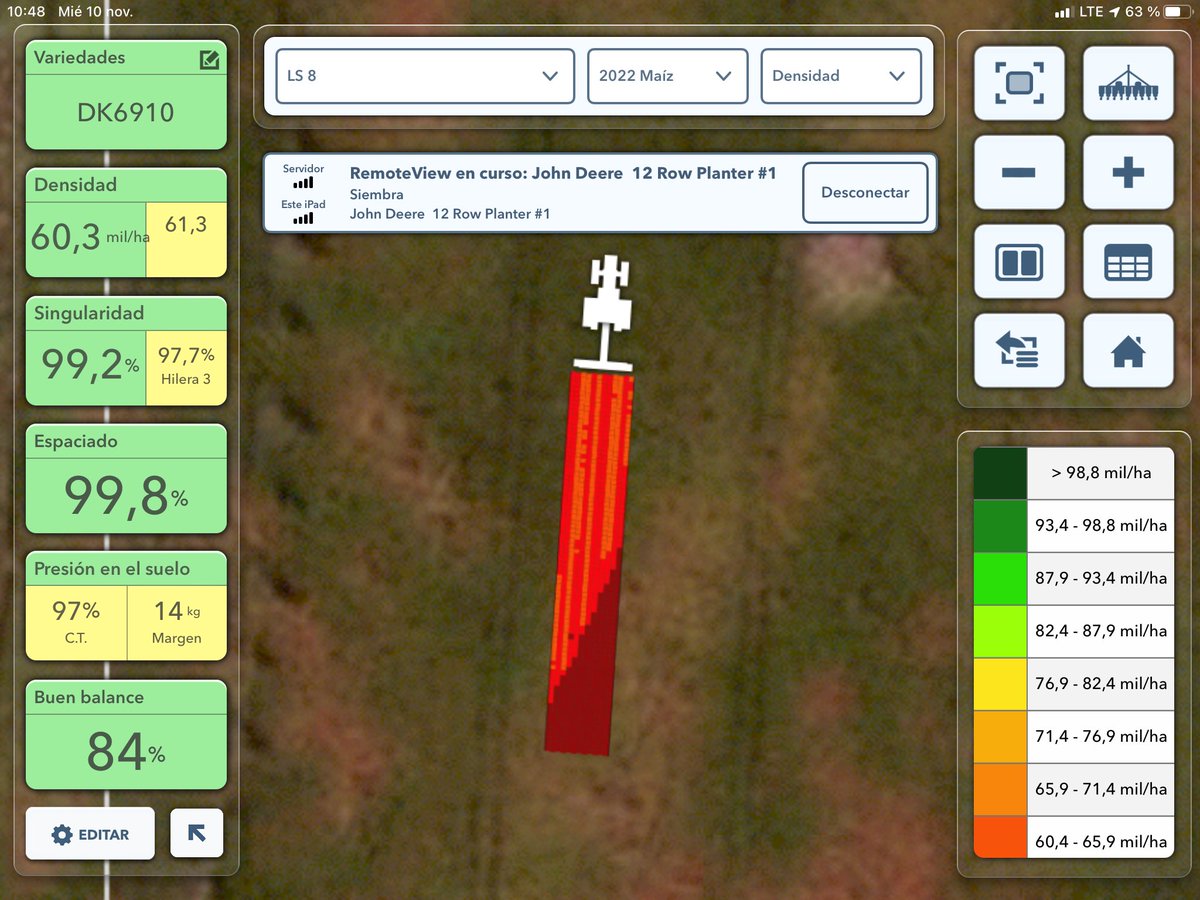Open the Densidad layer dropdown
Viewport: 1200px width, 900px height.
click(x=840, y=76)
